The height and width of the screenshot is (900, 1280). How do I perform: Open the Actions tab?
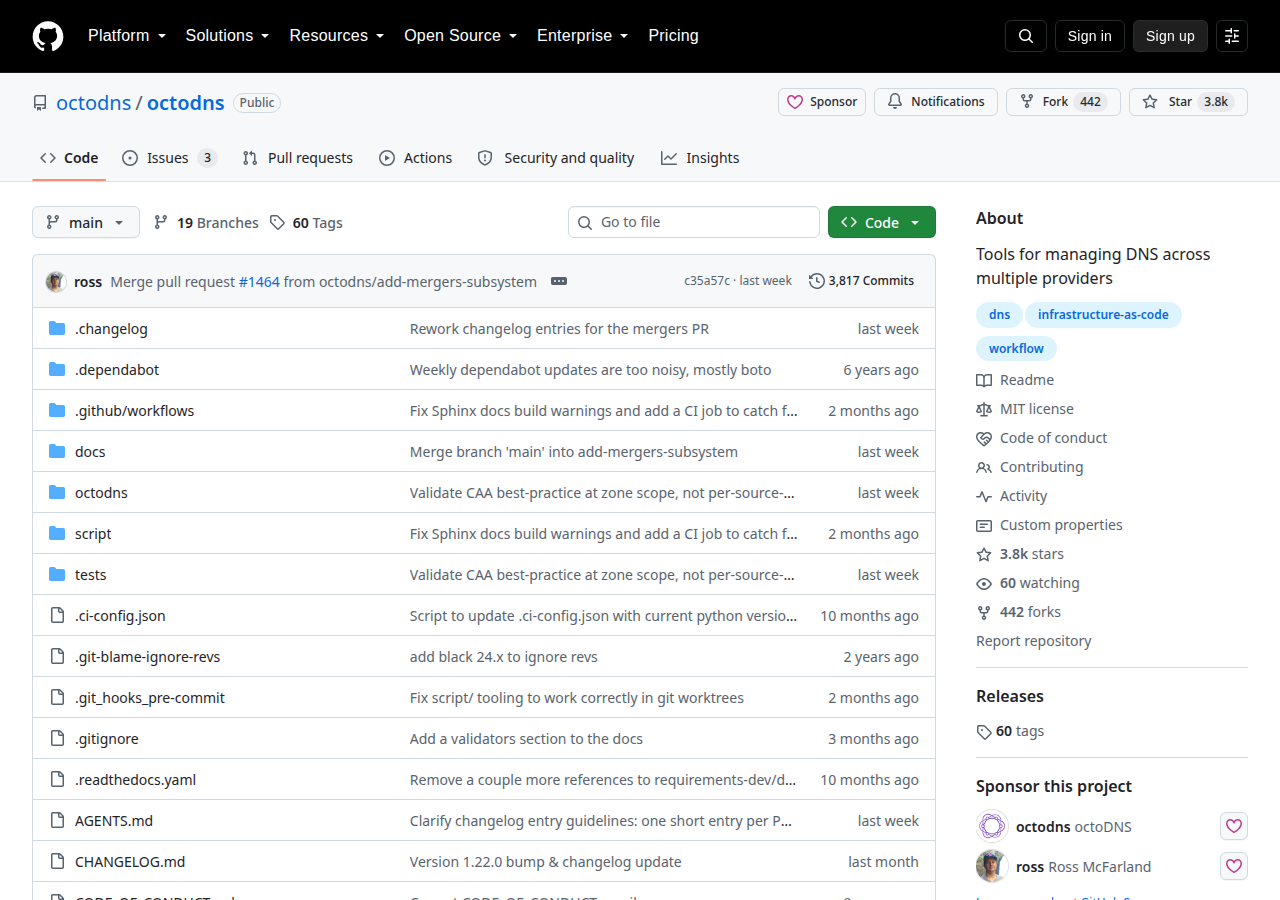pos(416,158)
